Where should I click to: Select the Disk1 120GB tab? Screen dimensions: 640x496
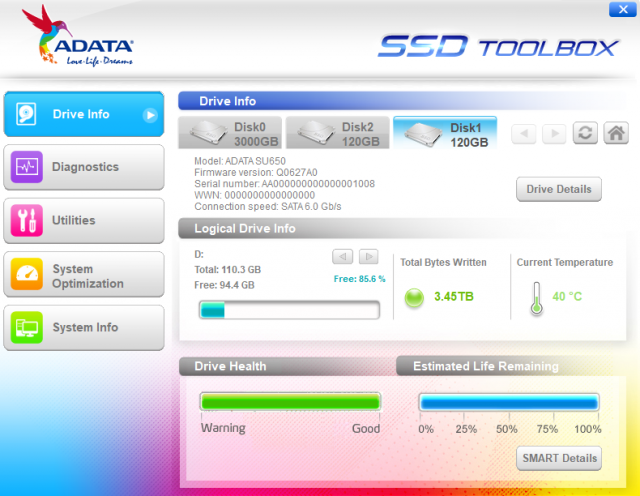point(444,134)
